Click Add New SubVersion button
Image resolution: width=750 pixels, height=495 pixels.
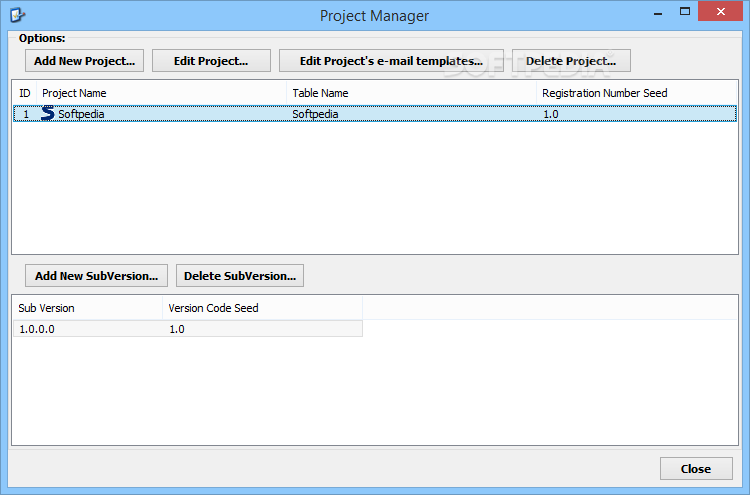(x=96, y=276)
